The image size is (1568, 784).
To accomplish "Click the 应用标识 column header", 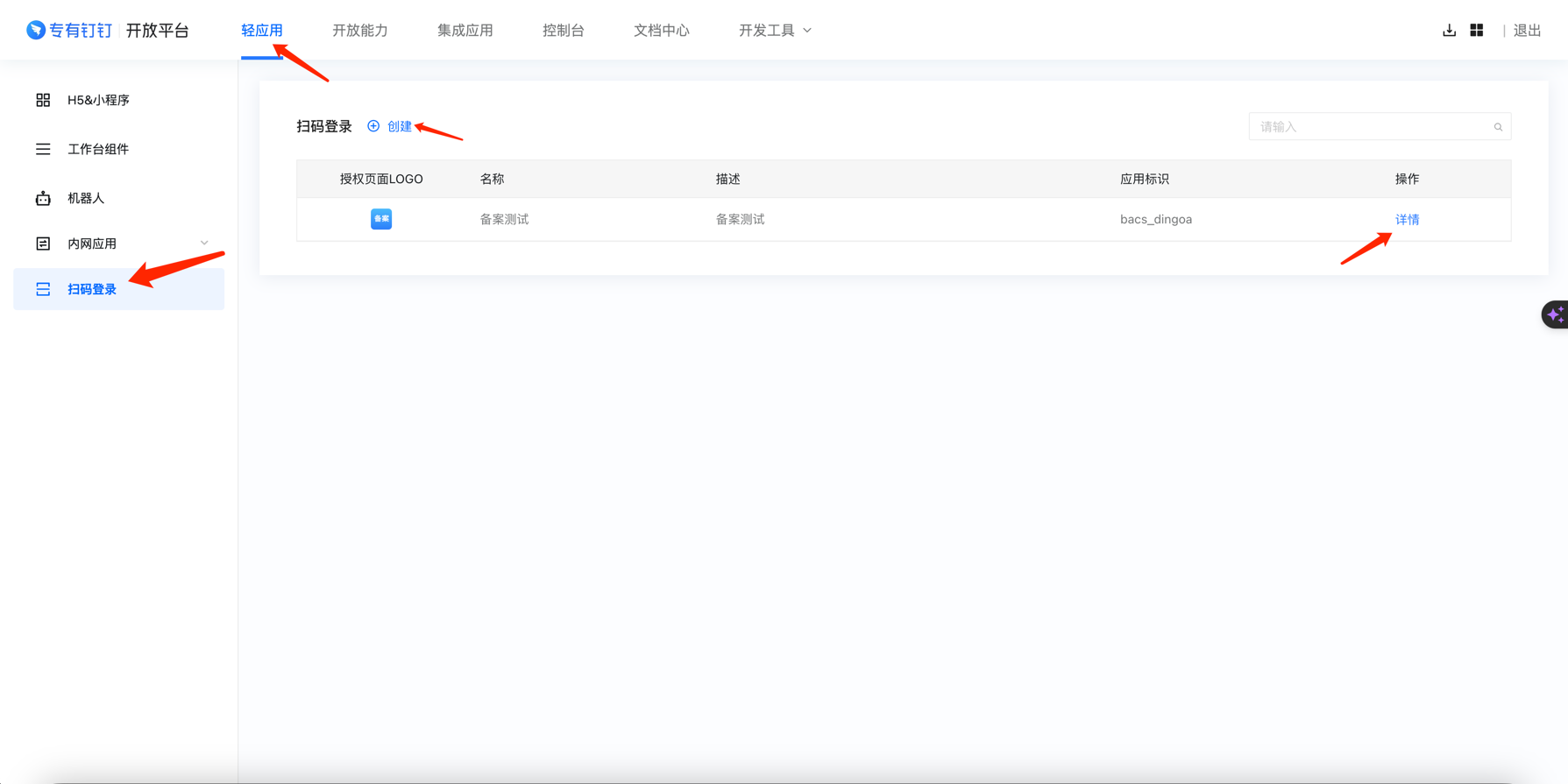I will point(1145,179).
